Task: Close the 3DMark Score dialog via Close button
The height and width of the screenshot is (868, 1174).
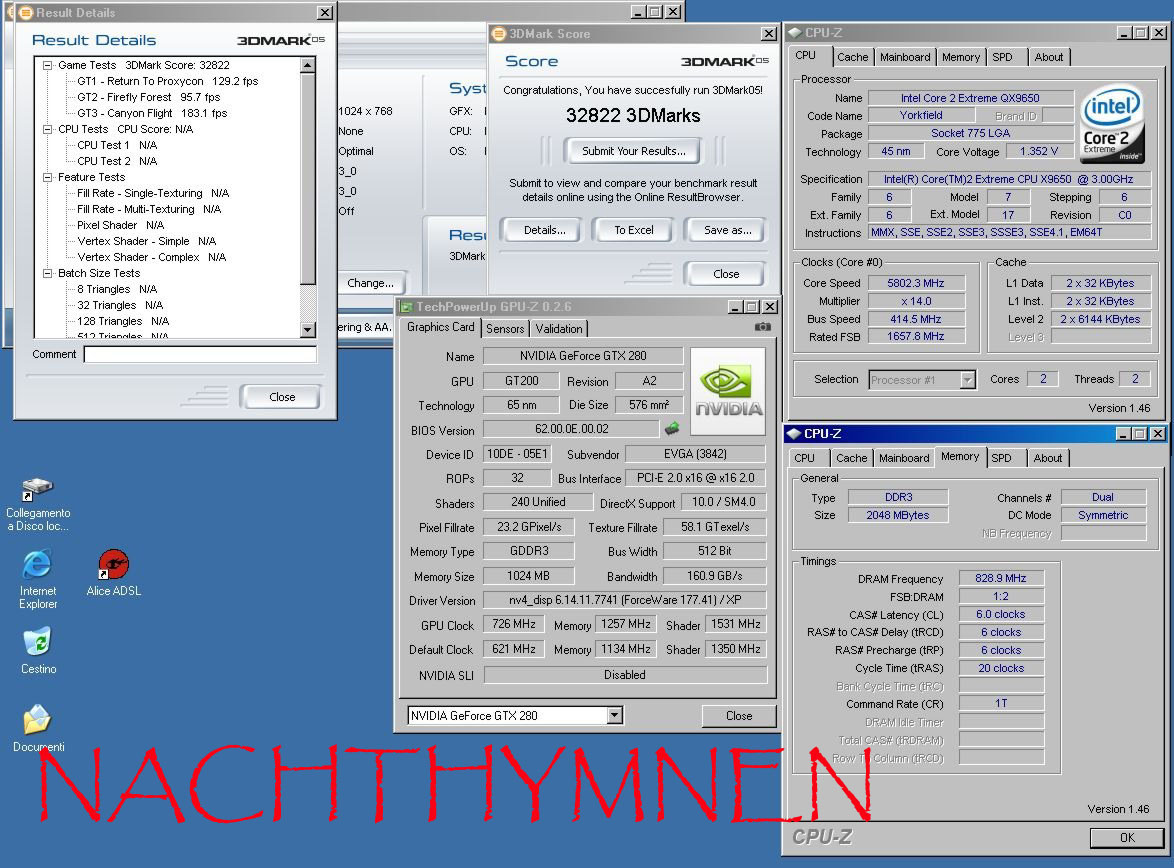Action: click(x=726, y=274)
